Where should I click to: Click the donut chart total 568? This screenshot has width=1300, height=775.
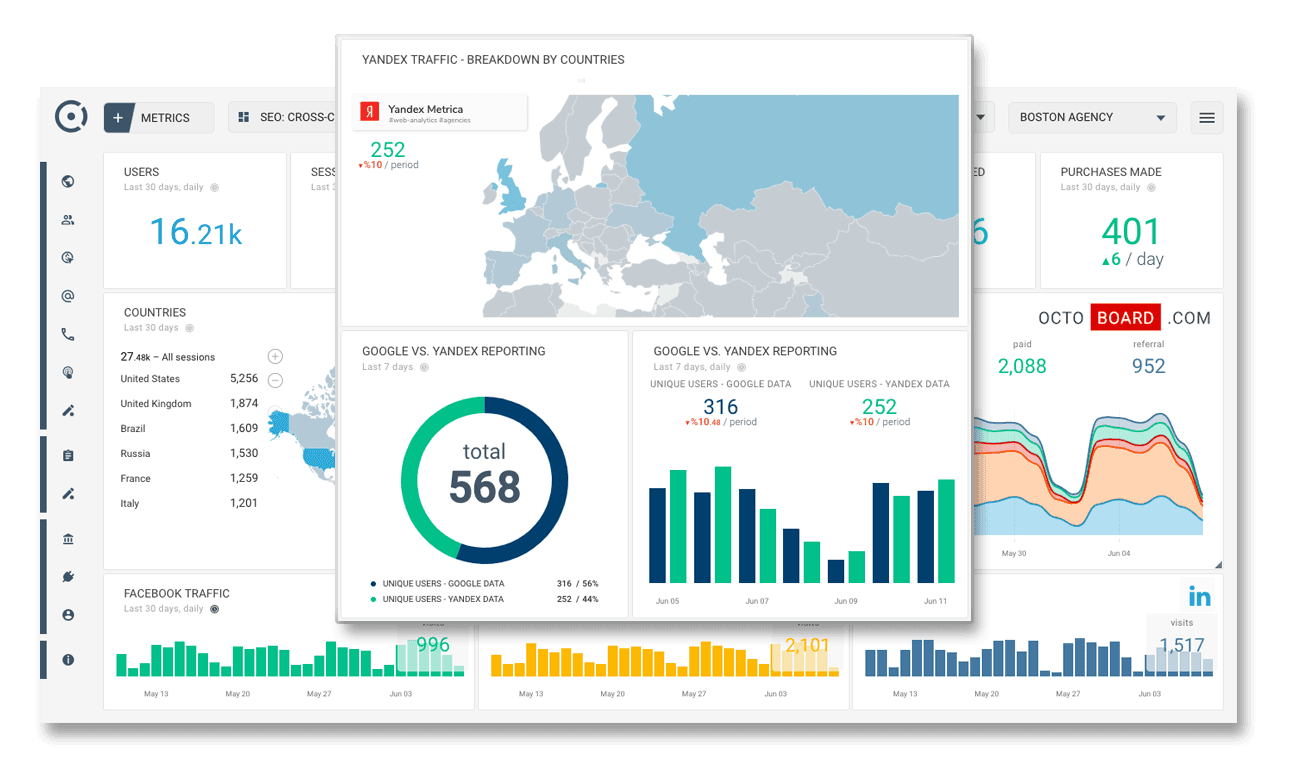click(x=484, y=478)
